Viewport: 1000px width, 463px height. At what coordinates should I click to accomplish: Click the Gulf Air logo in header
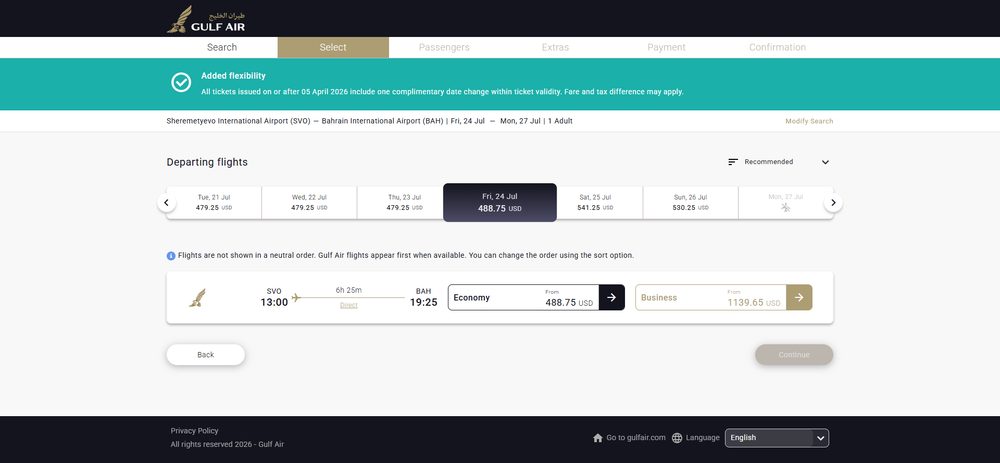pos(206,19)
